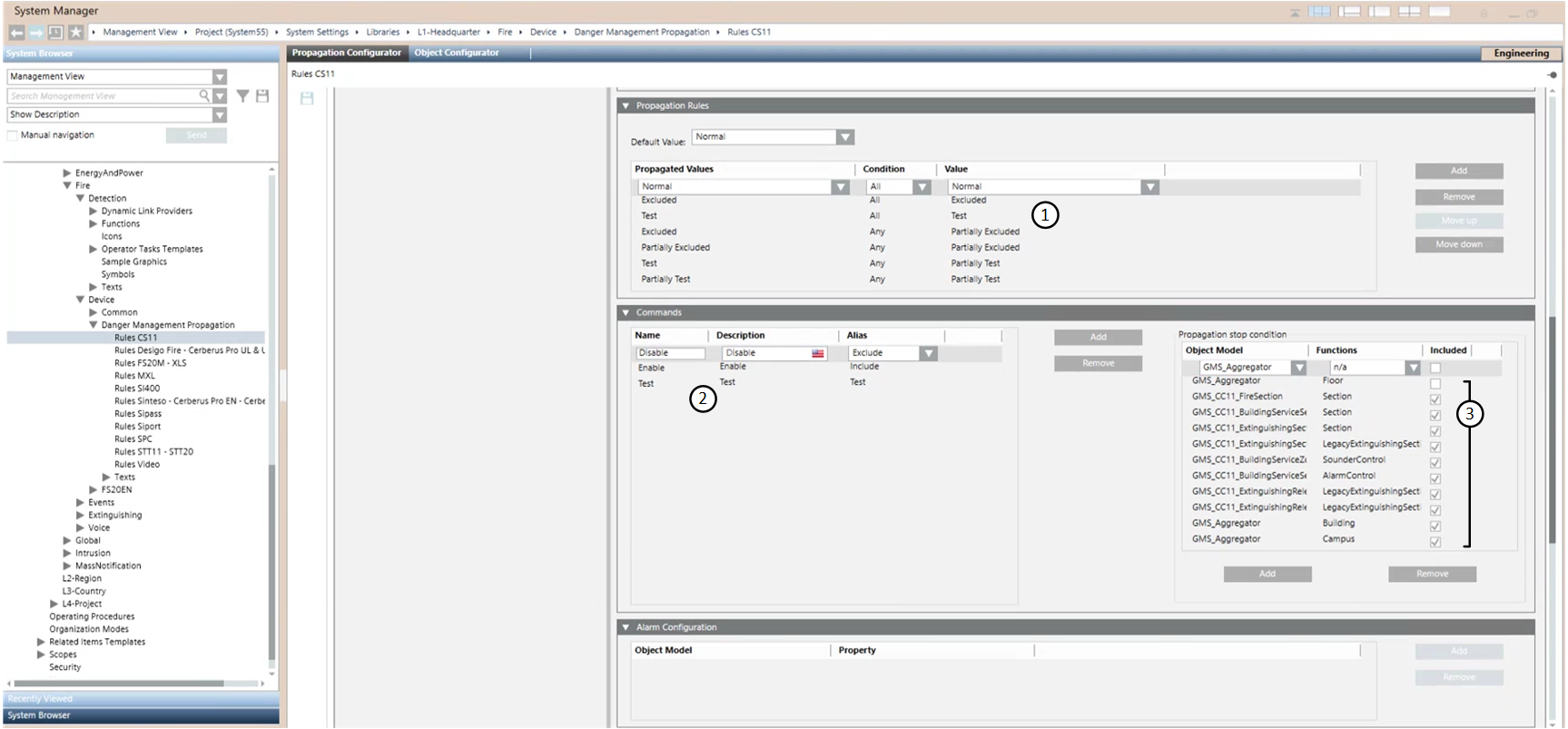
Task: Click the Search Management View field
Action: pyautogui.click(x=104, y=95)
